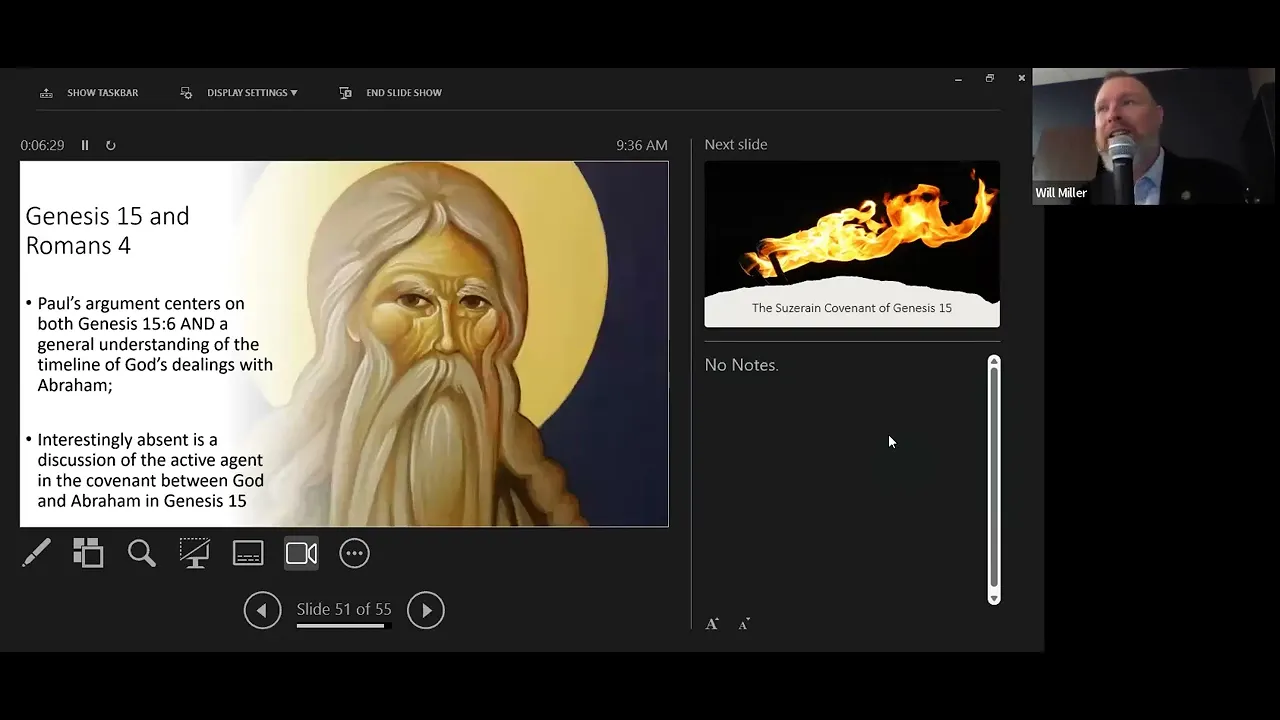Click the Next slide label
The height and width of the screenshot is (720, 1280).
click(736, 144)
